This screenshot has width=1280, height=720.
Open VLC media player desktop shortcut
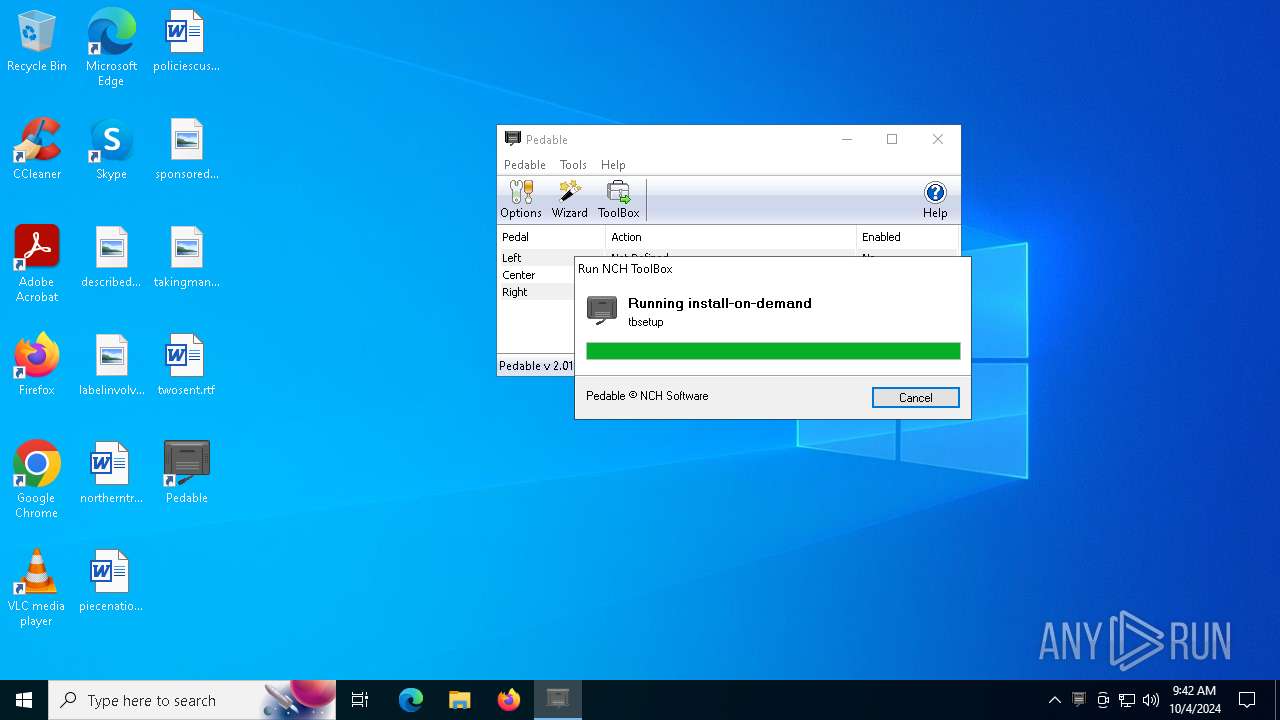coord(37,587)
